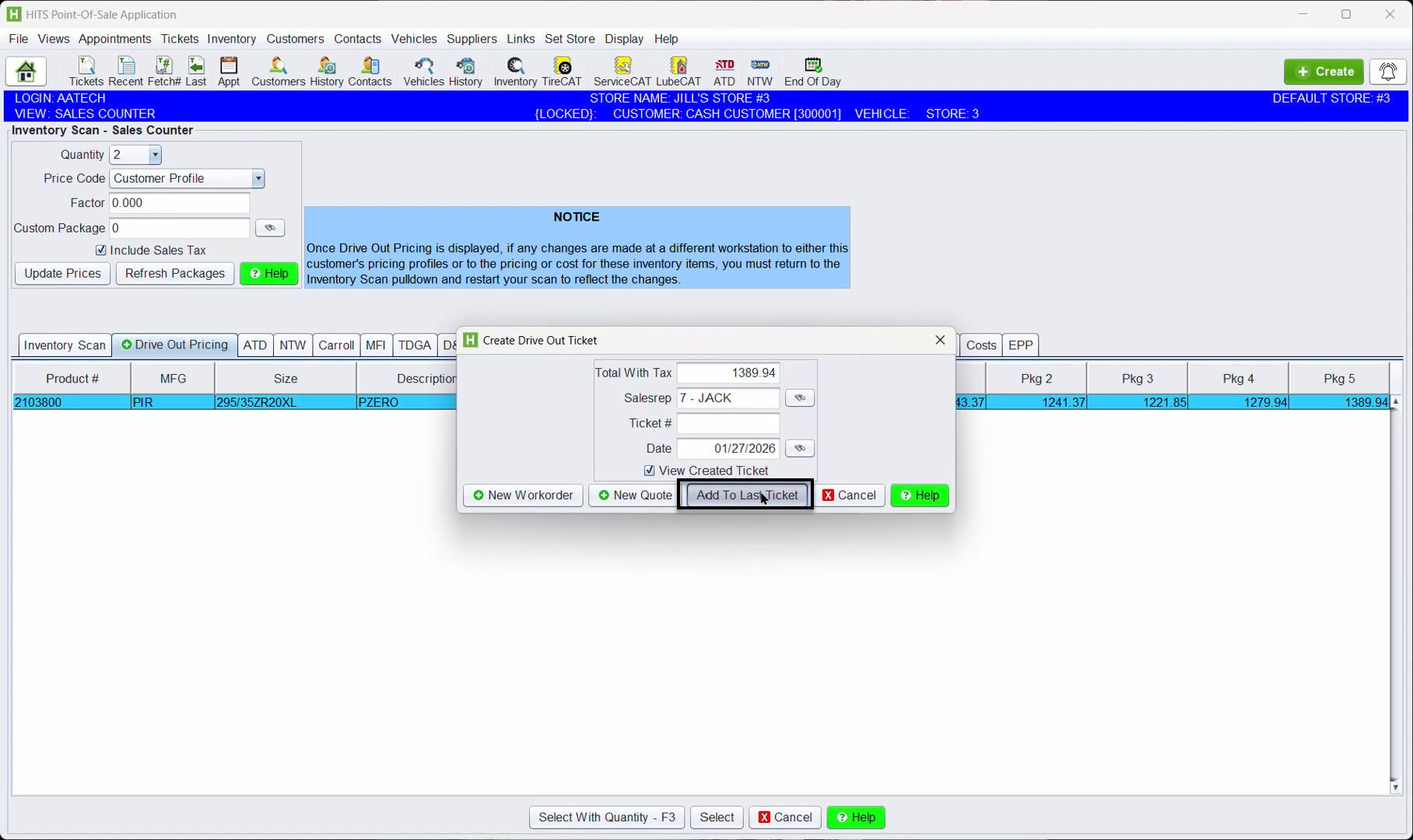
Task: Toggle the Include Sales Tax checkbox
Action: coord(101,250)
